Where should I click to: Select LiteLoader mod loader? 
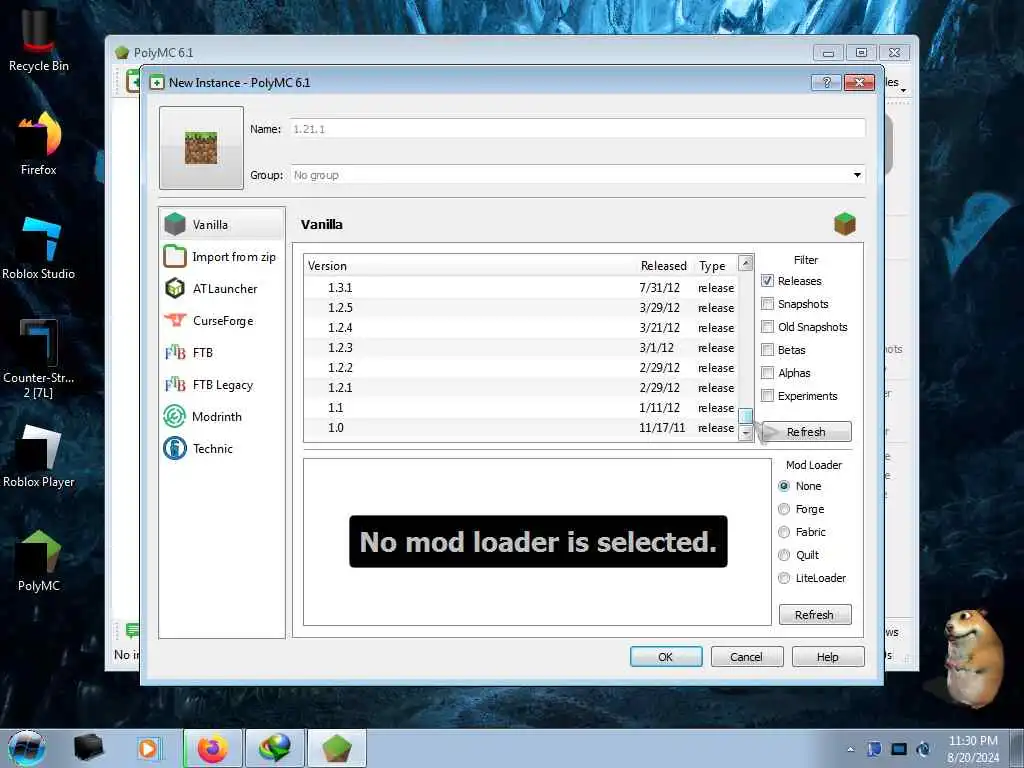pyautogui.click(x=784, y=578)
